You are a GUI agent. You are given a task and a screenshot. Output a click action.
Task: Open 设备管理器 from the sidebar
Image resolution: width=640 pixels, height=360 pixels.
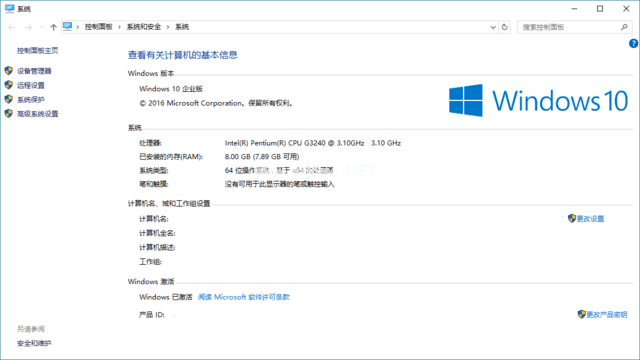(34, 71)
